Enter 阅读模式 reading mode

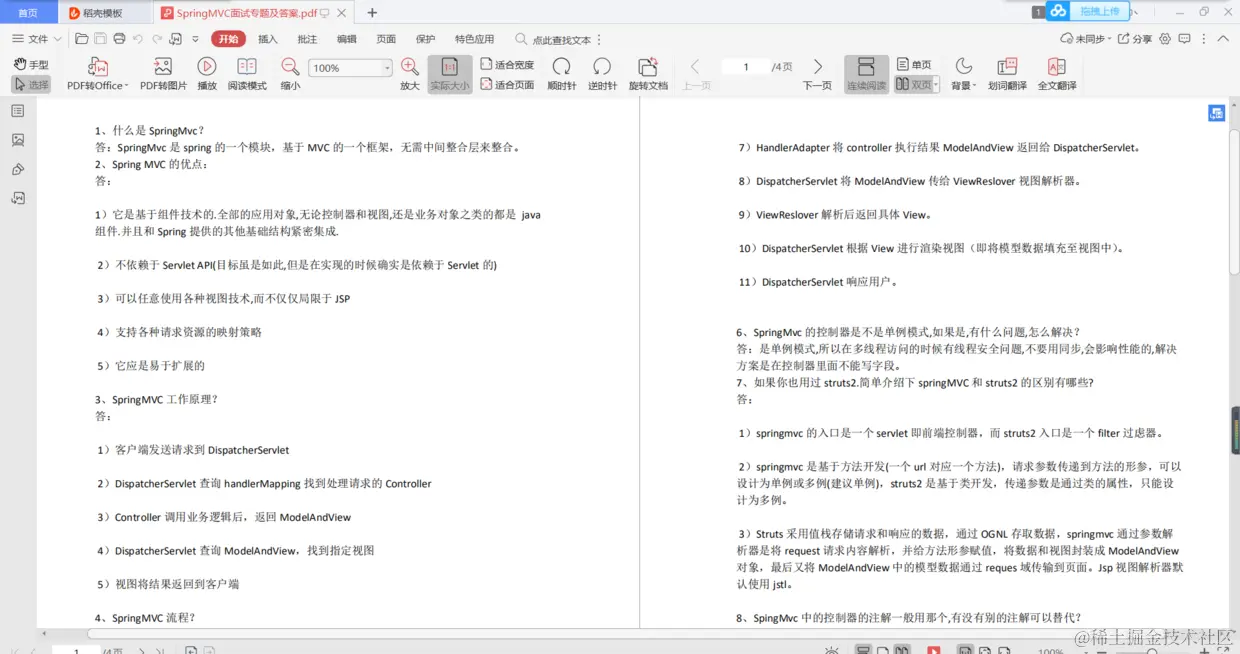click(x=247, y=73)
